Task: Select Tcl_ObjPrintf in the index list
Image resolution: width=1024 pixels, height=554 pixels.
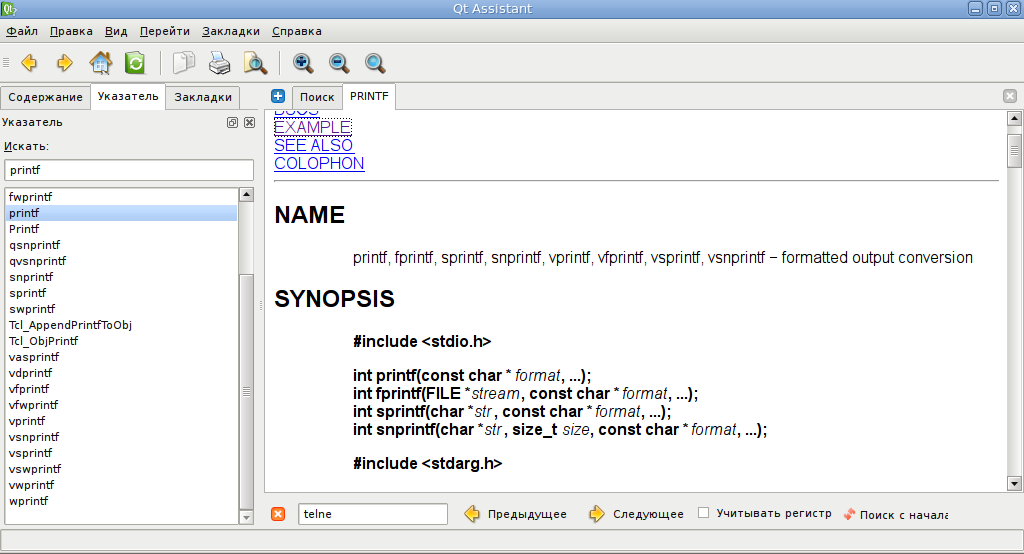Action: point(121,341)
